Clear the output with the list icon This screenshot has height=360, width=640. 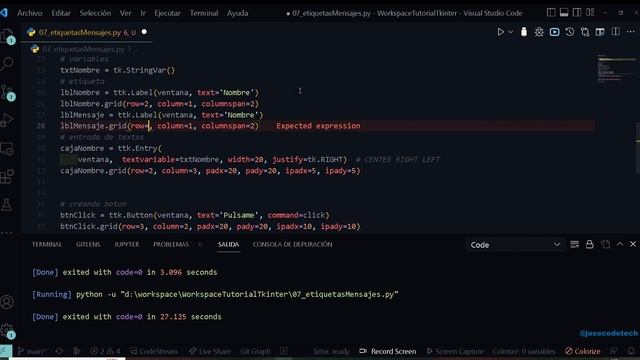click(574, 244)
